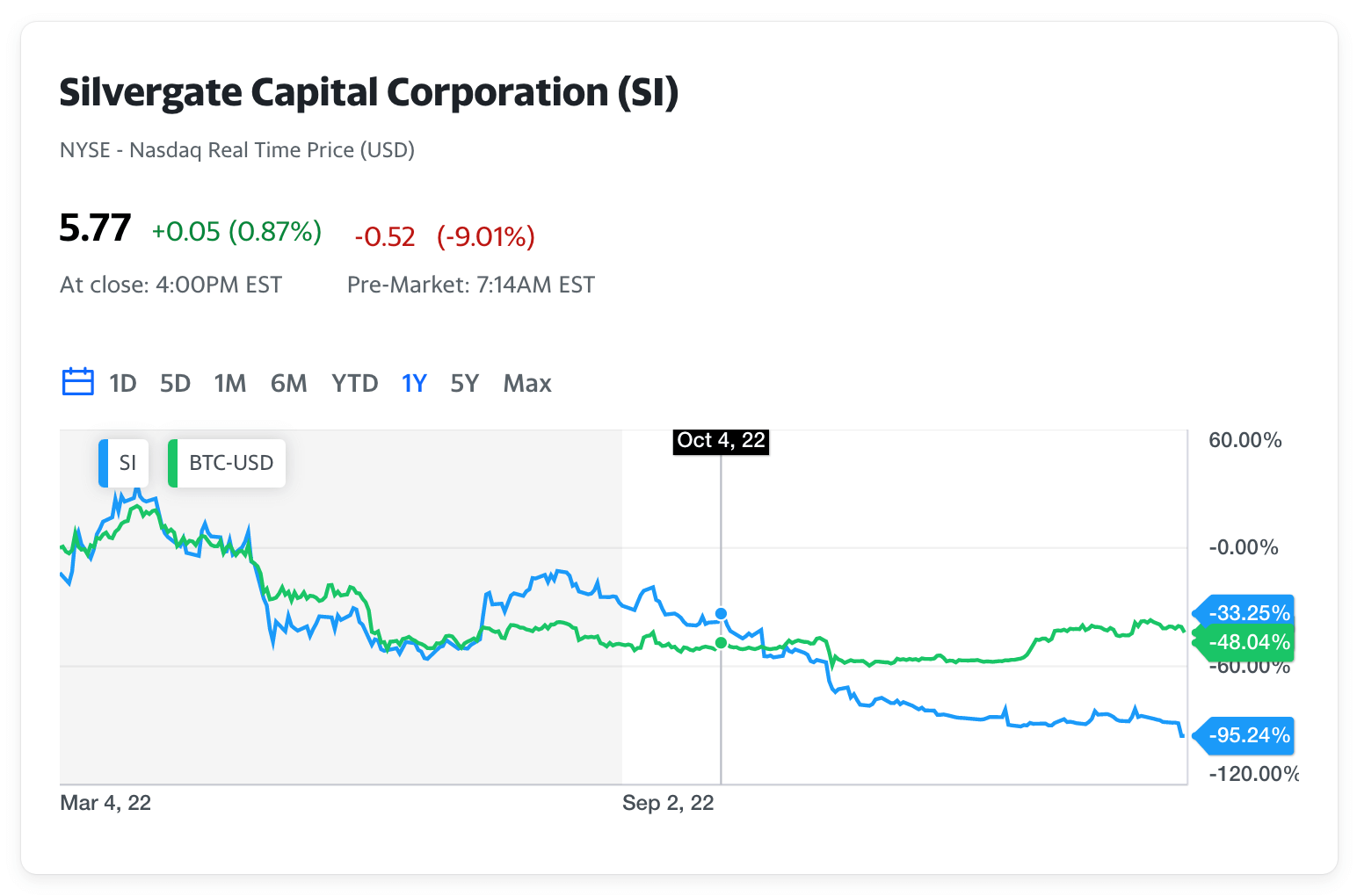Image resolution: width=1357 pixels, height=896 pixels.
Task: Click the Mar 4, 22 axis label
Action: click(105, 803)
